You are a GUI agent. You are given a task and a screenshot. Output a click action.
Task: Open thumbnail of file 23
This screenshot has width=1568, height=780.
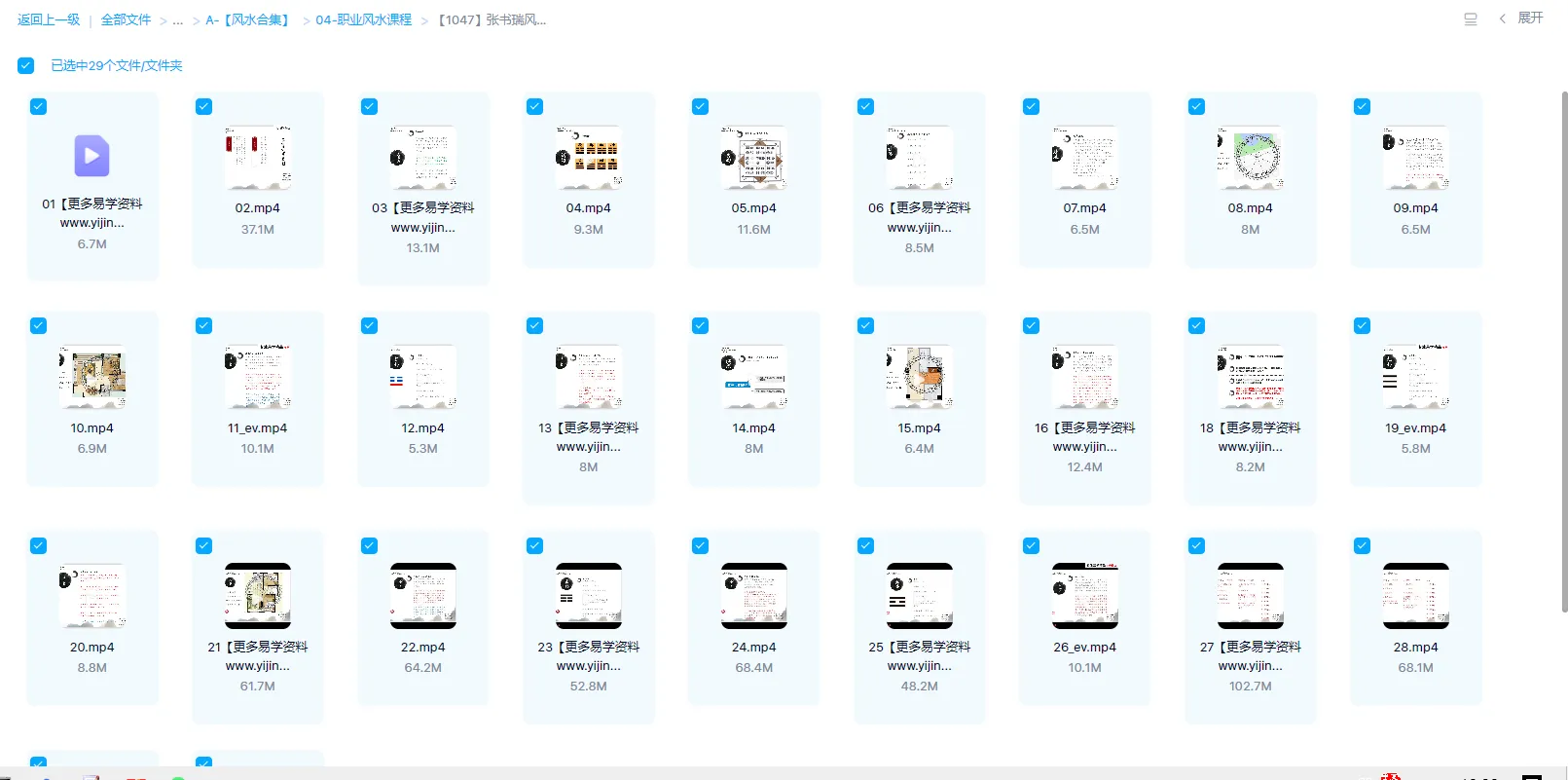click(589, 596)
